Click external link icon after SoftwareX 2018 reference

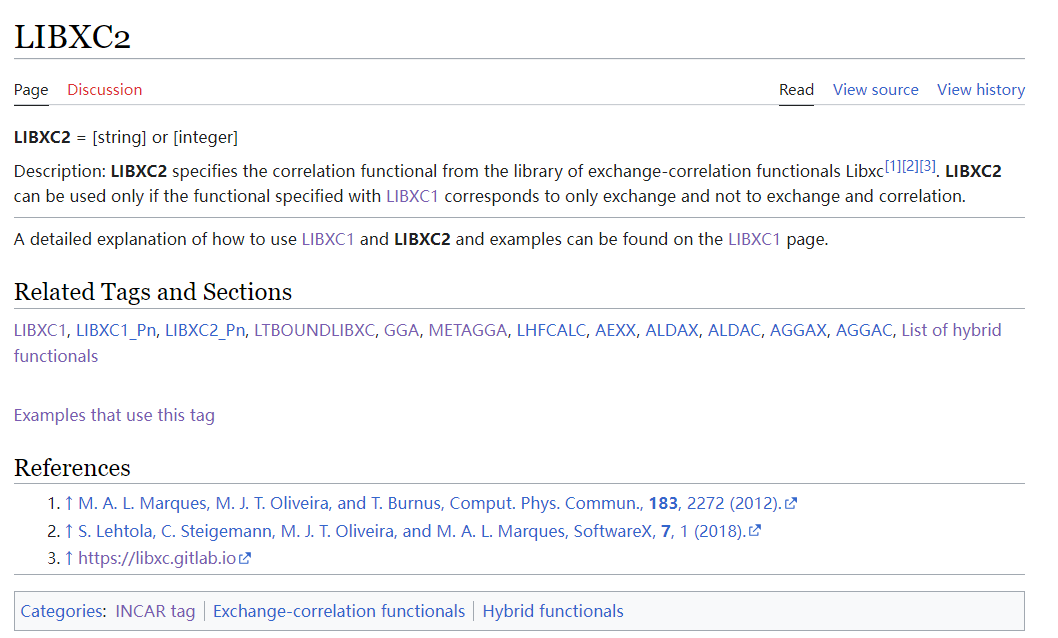click(x=755, y=531)
